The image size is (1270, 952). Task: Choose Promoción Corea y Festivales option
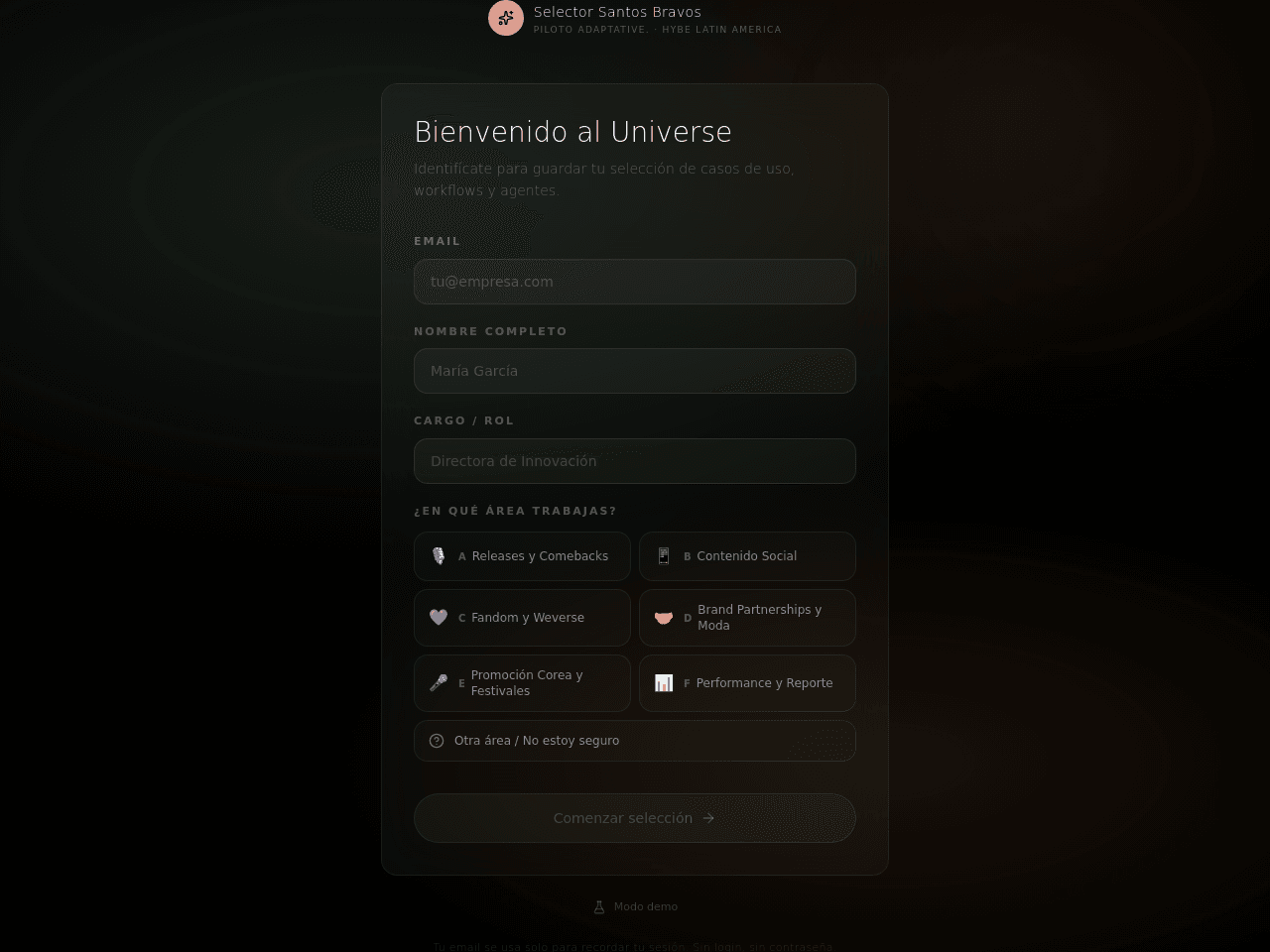coord(522,683)
